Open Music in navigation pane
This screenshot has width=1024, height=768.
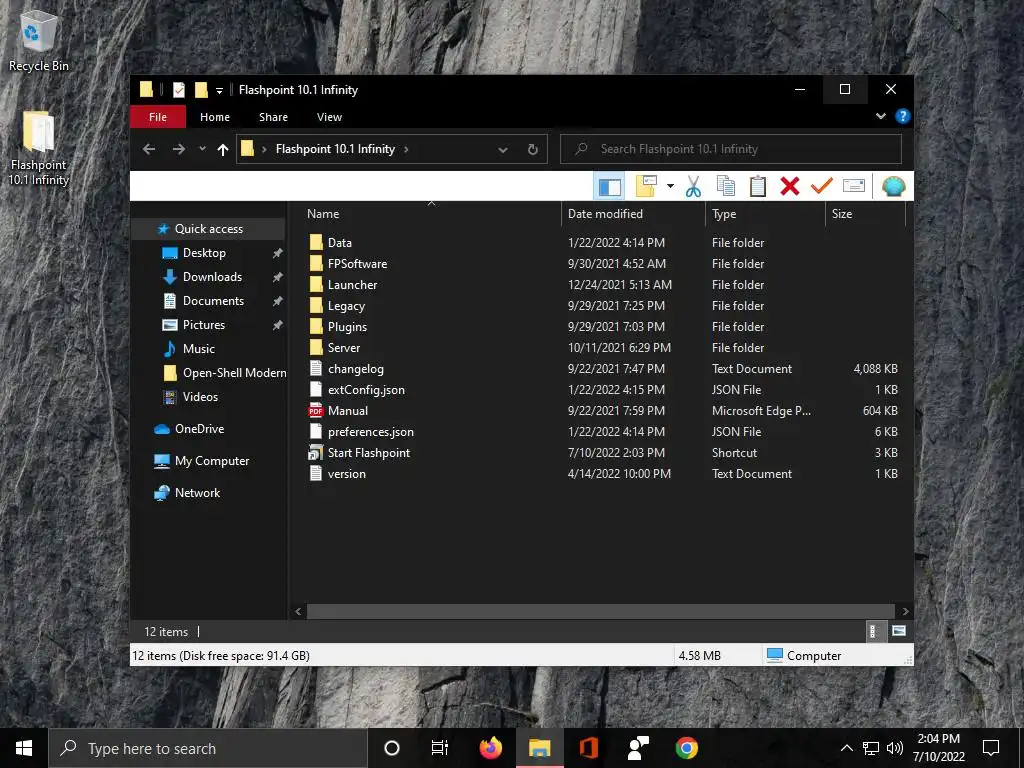pos(199,349)
